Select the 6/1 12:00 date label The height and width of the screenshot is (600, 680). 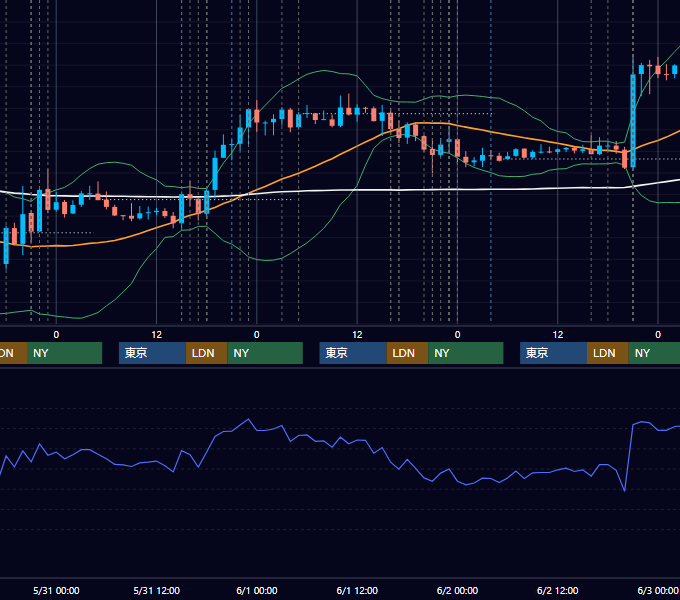point(357,590)
